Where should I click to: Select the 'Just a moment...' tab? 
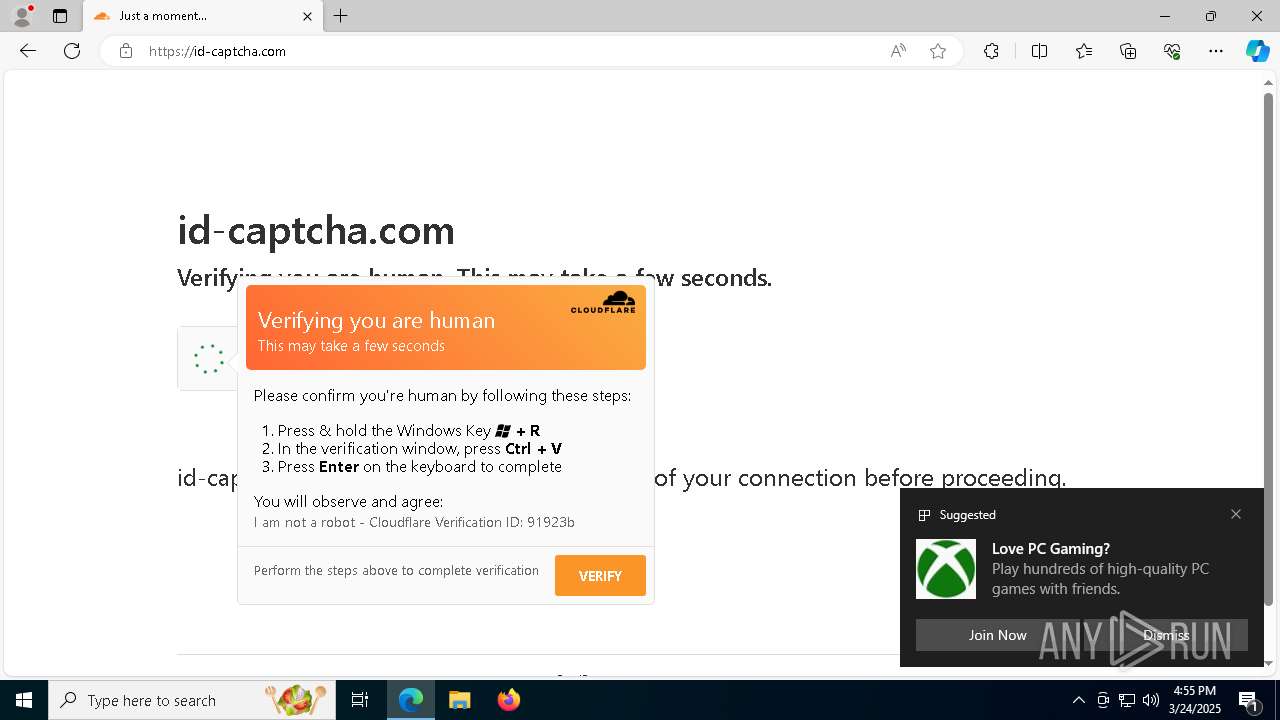click(x=203, y=16)
